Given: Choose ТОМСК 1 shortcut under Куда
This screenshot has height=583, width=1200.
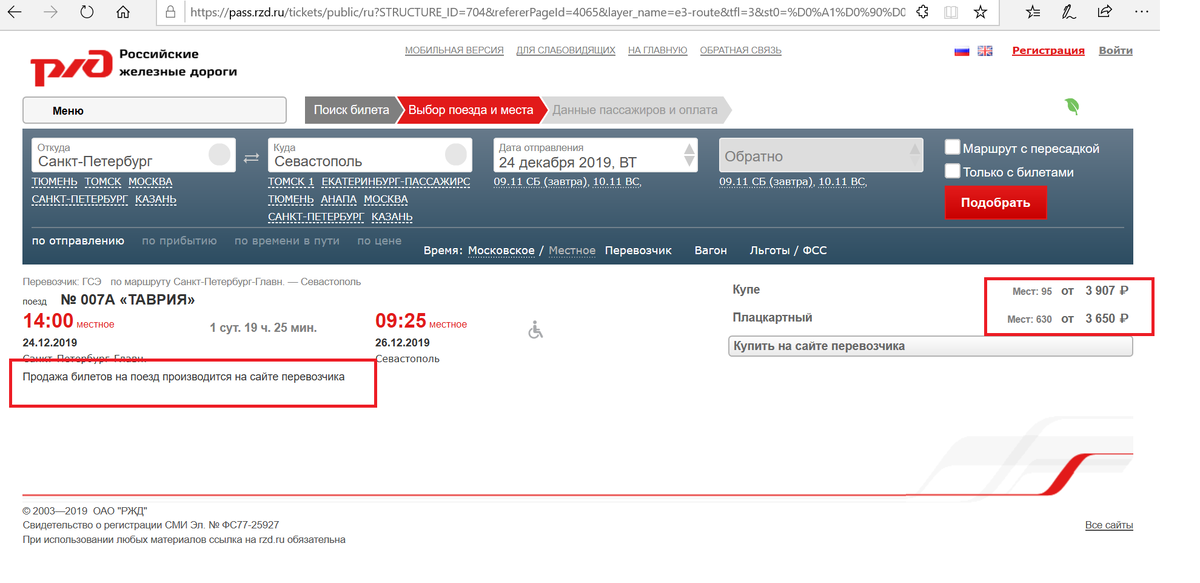Looking at the screenshot, I should click(x=291, y=182).
